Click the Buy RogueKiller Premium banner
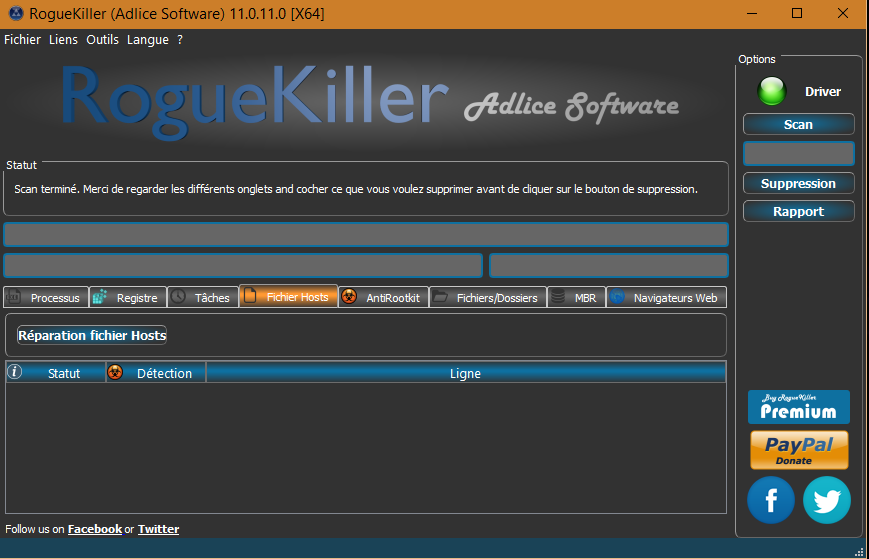The image size is (869, 559). click(799, 407)
